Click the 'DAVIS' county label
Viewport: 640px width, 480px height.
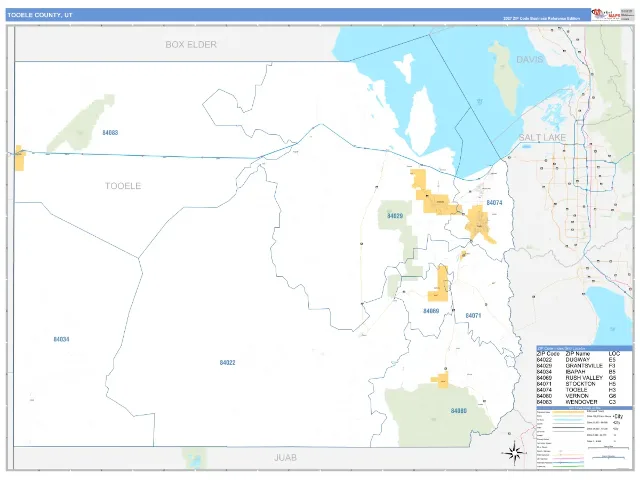[x=529, y=60]
